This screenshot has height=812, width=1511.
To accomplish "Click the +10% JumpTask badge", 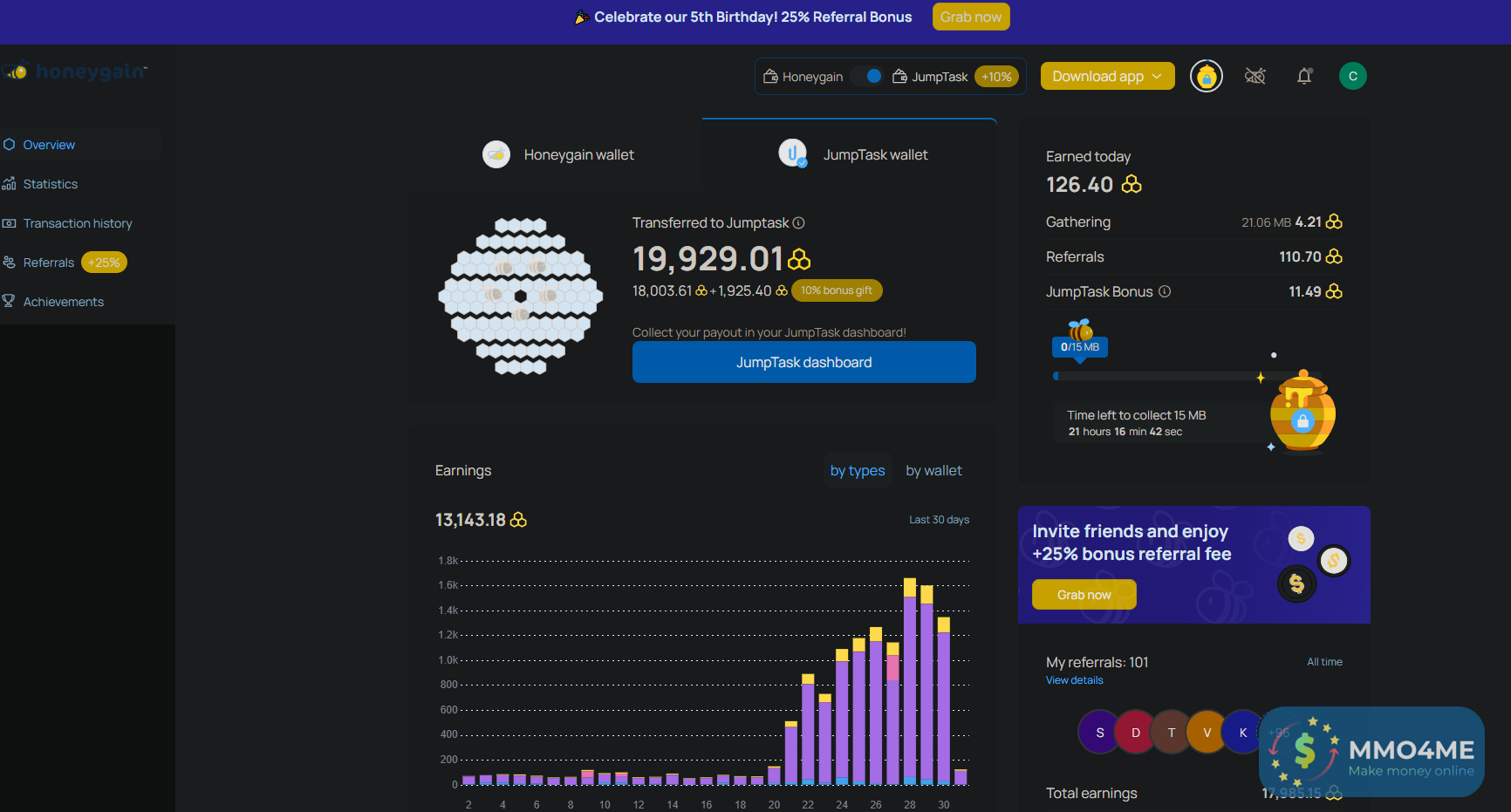I will pyautogui.click(x=996, y=77).
